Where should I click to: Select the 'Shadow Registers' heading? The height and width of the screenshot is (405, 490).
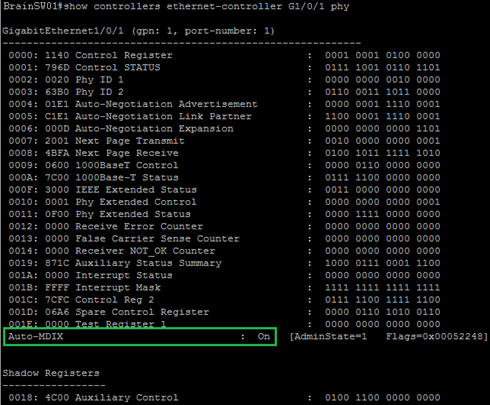51,373
